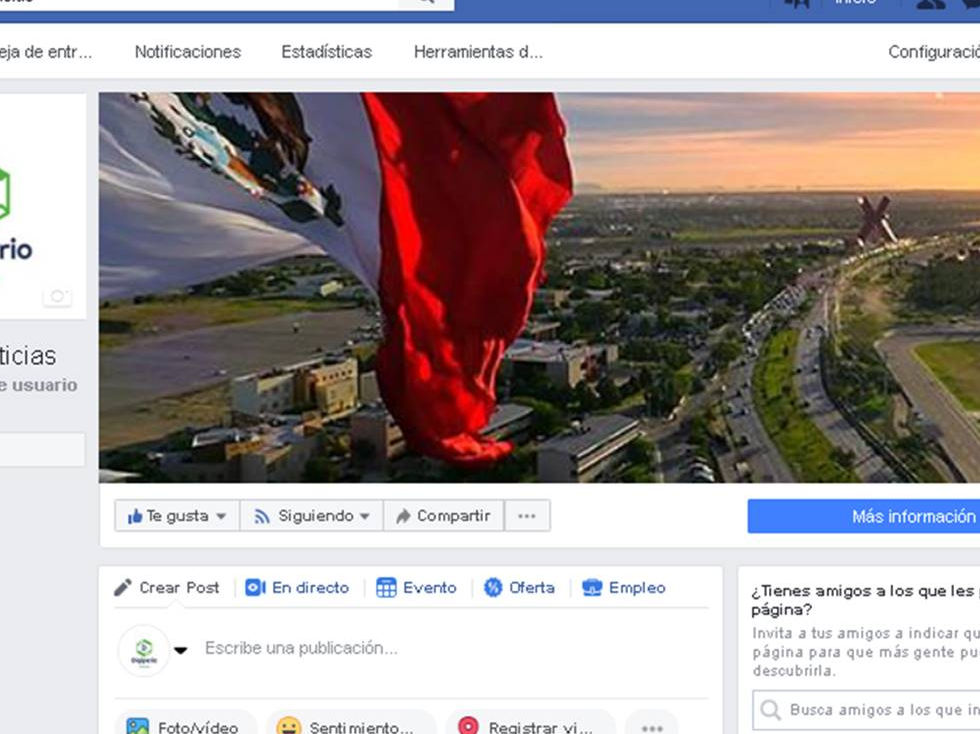Click the Foto/vídeo picture icon
The image size is (980, 734).
tap(138, 726)
